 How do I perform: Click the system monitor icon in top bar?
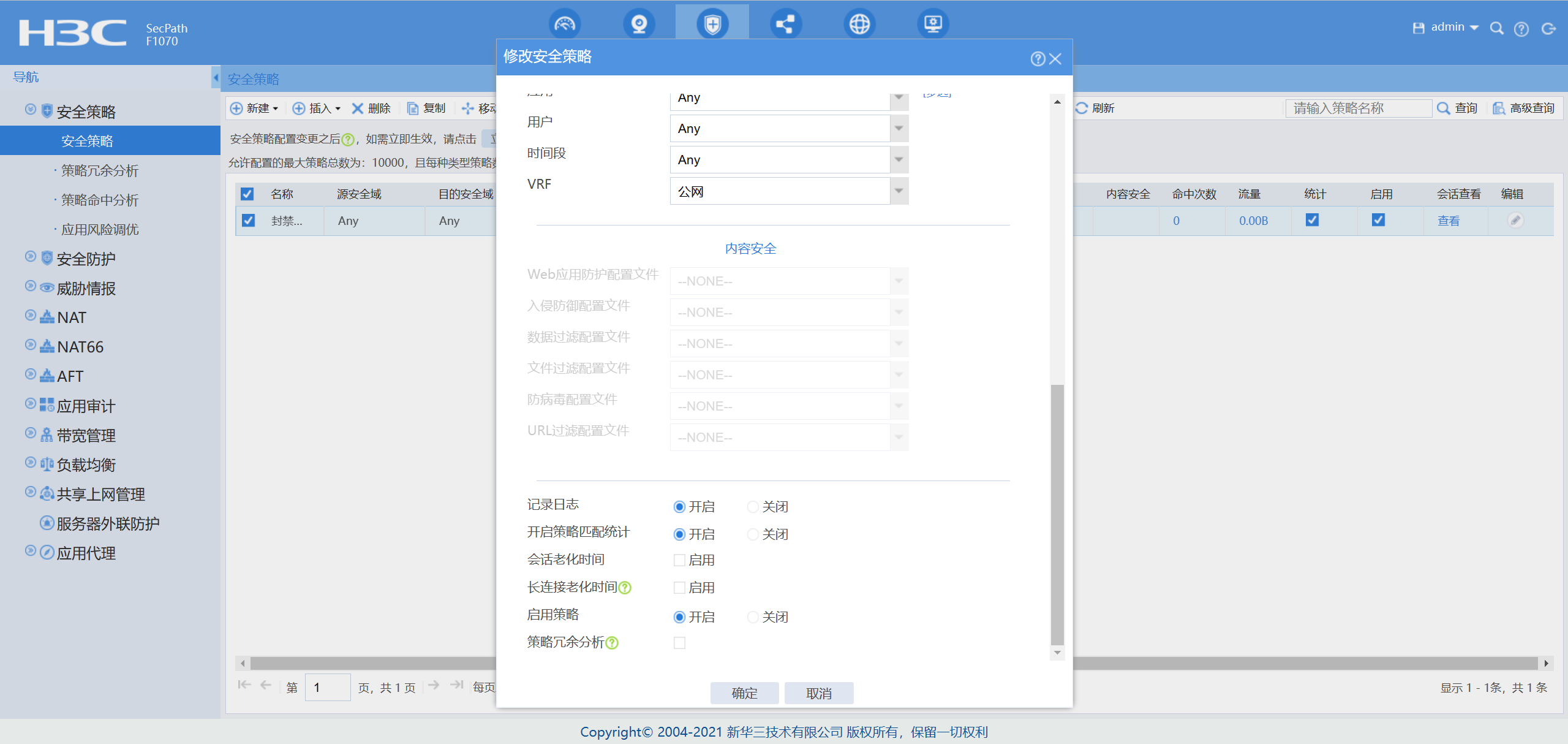click(x=933, y=25)
